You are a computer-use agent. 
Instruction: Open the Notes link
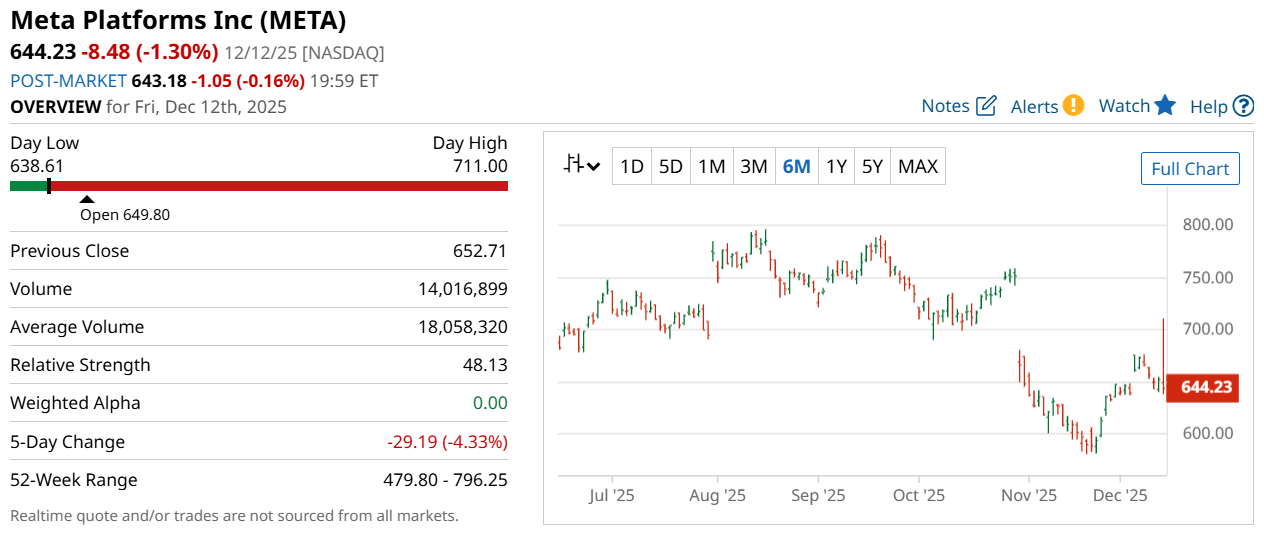click(945, 106)
